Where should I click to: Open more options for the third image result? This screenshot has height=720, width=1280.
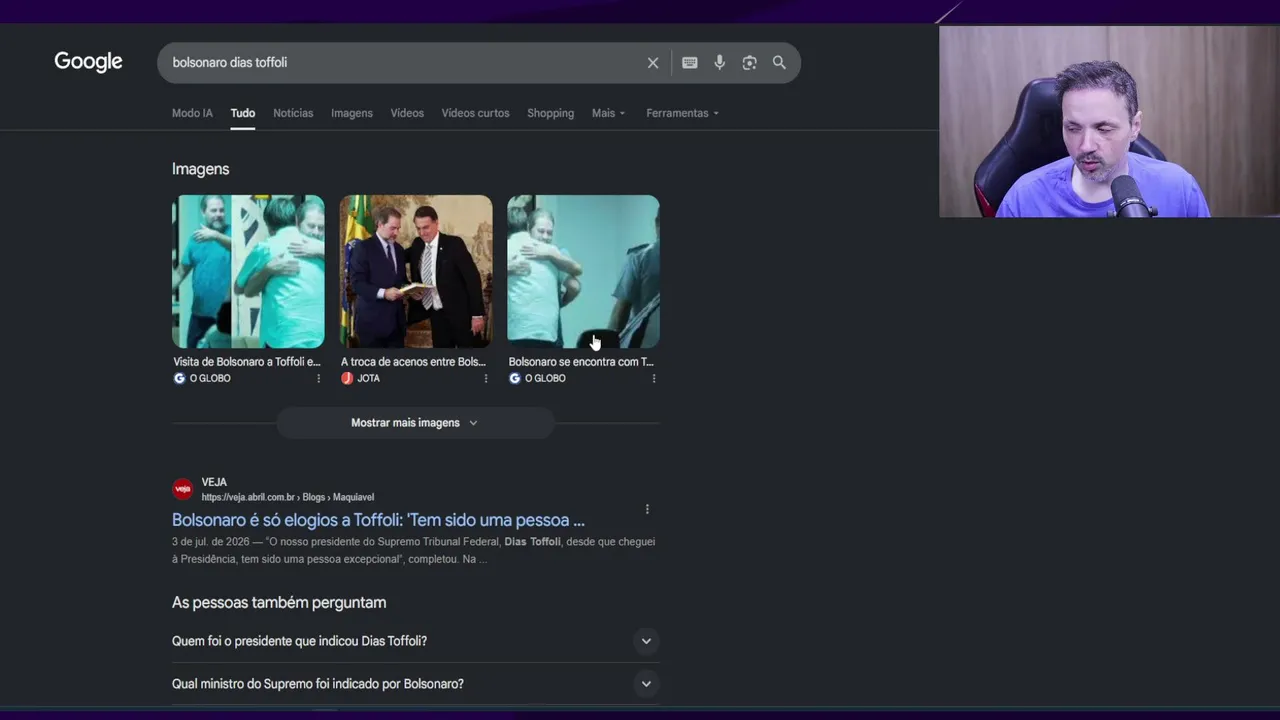click(654, 378)
